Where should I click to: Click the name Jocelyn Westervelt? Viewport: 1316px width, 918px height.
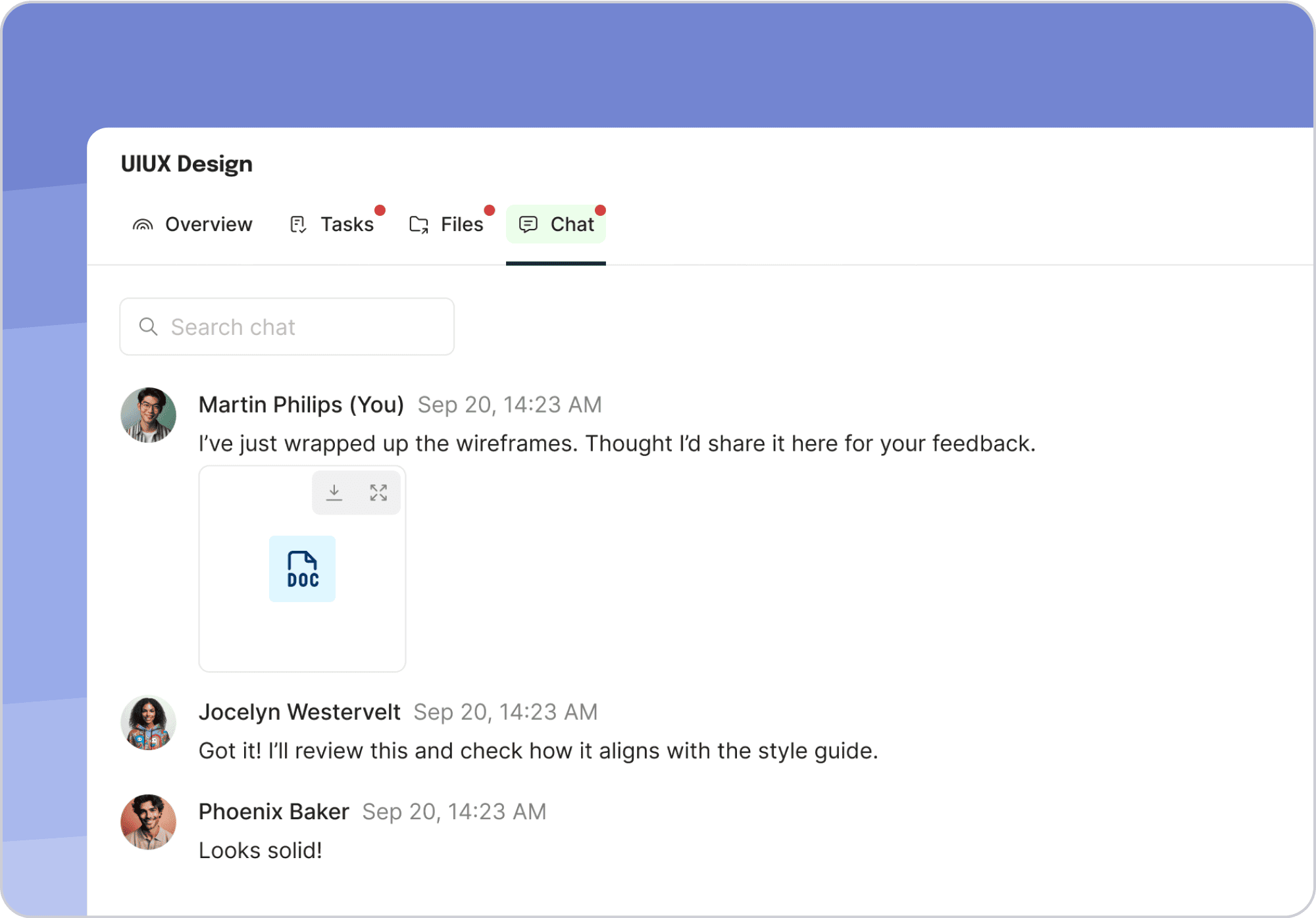299,712
